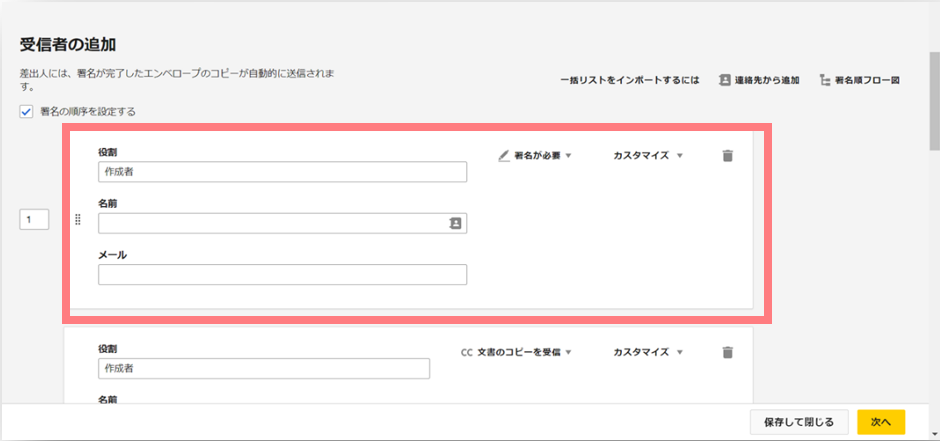Click the 連絡先から追加 contact icon
940x441 pixels.
pyautogui.click(x=724, y=80)
